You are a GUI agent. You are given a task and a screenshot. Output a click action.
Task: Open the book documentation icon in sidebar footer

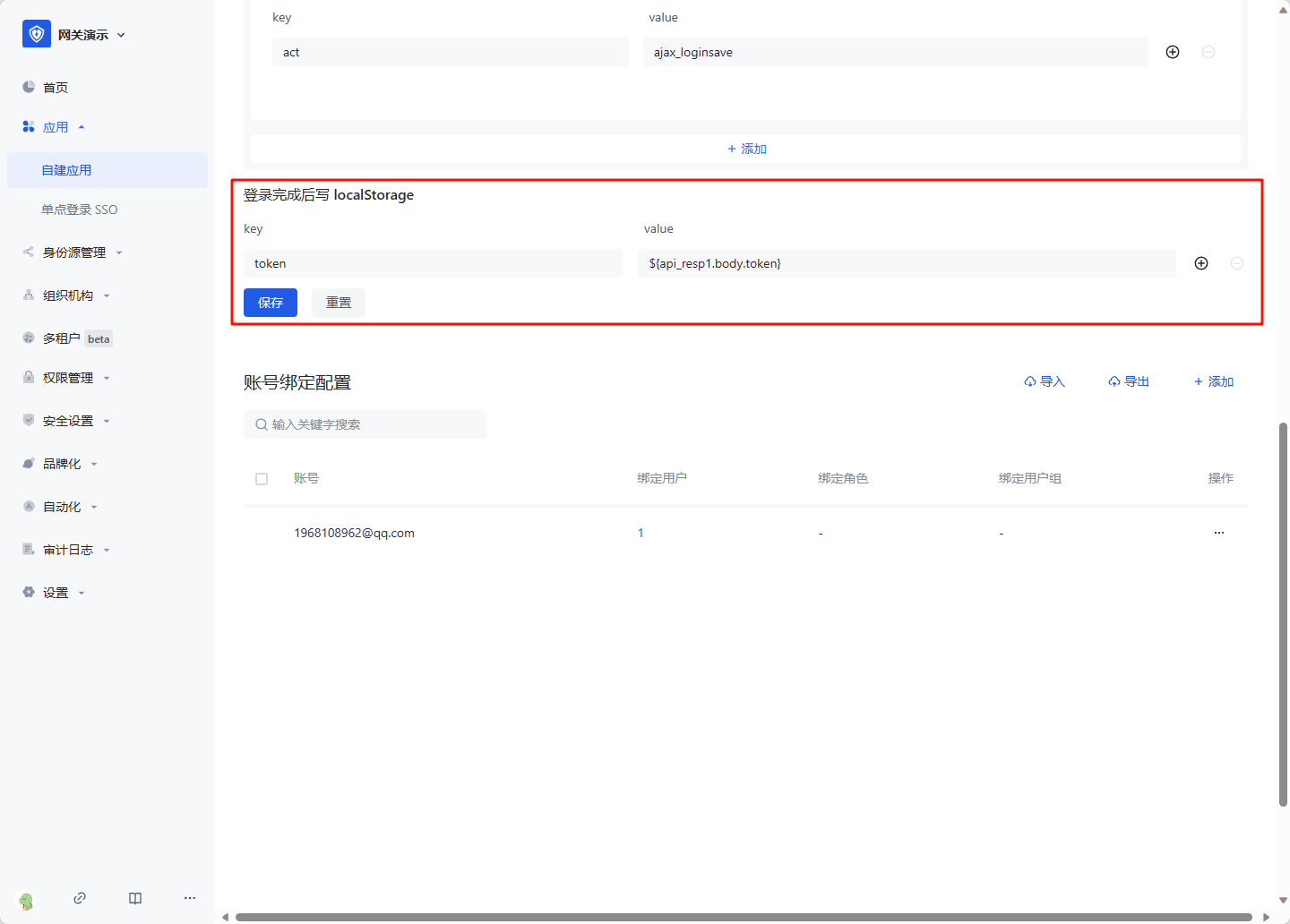(x=135, y=898)
